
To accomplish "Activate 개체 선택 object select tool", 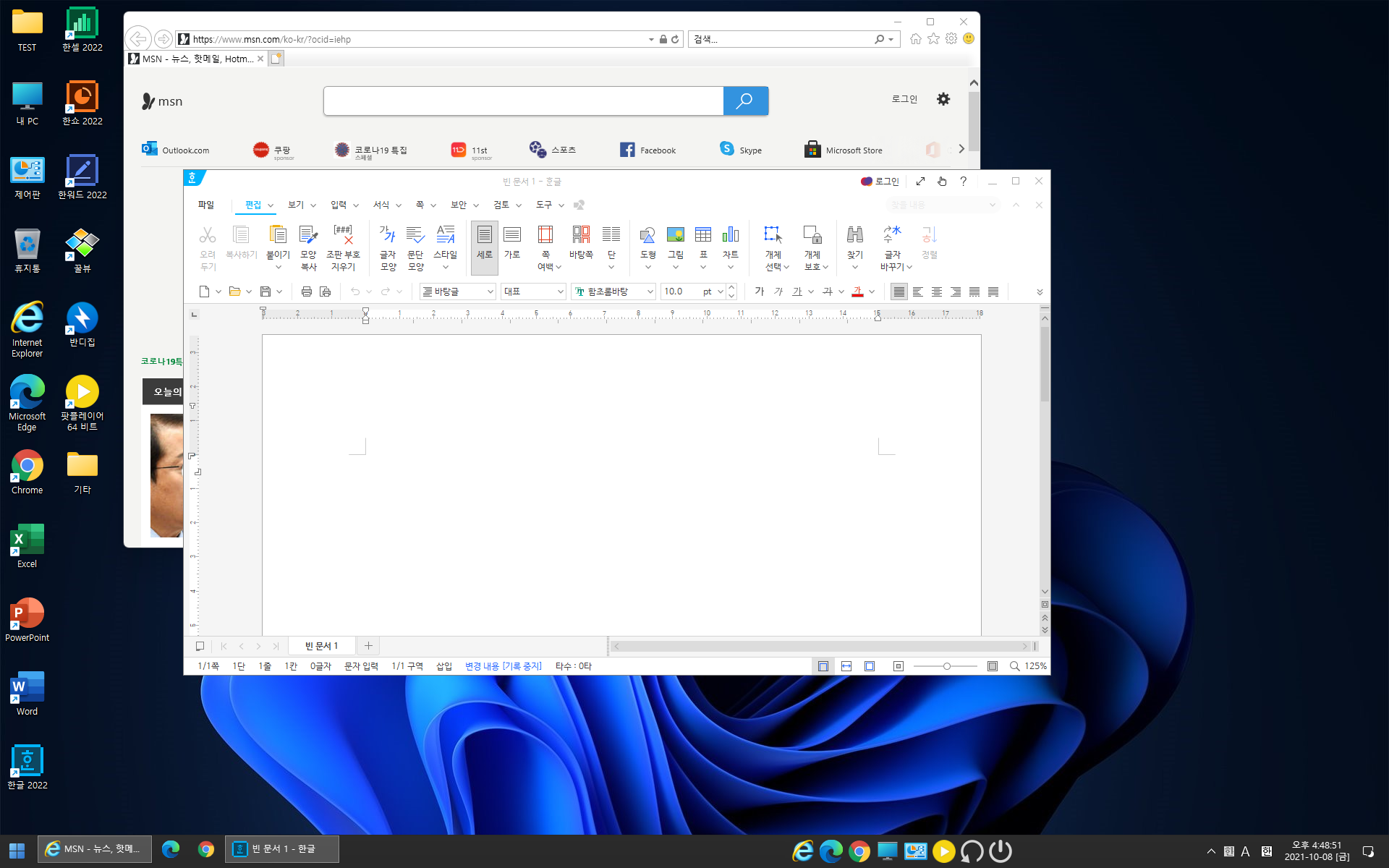I will (x=773, y=234).
